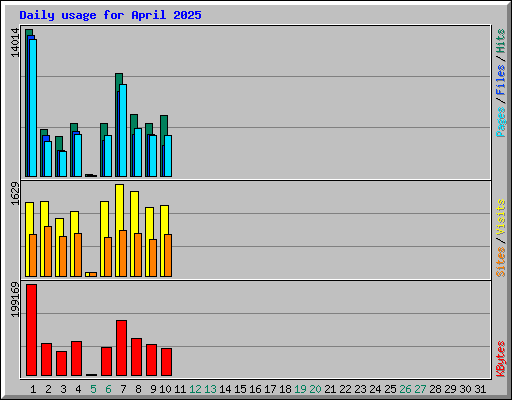The height and width of the screenshot is (400, 512).
Task: Click day 21 on the x-axis
Action: pos(330,389)
